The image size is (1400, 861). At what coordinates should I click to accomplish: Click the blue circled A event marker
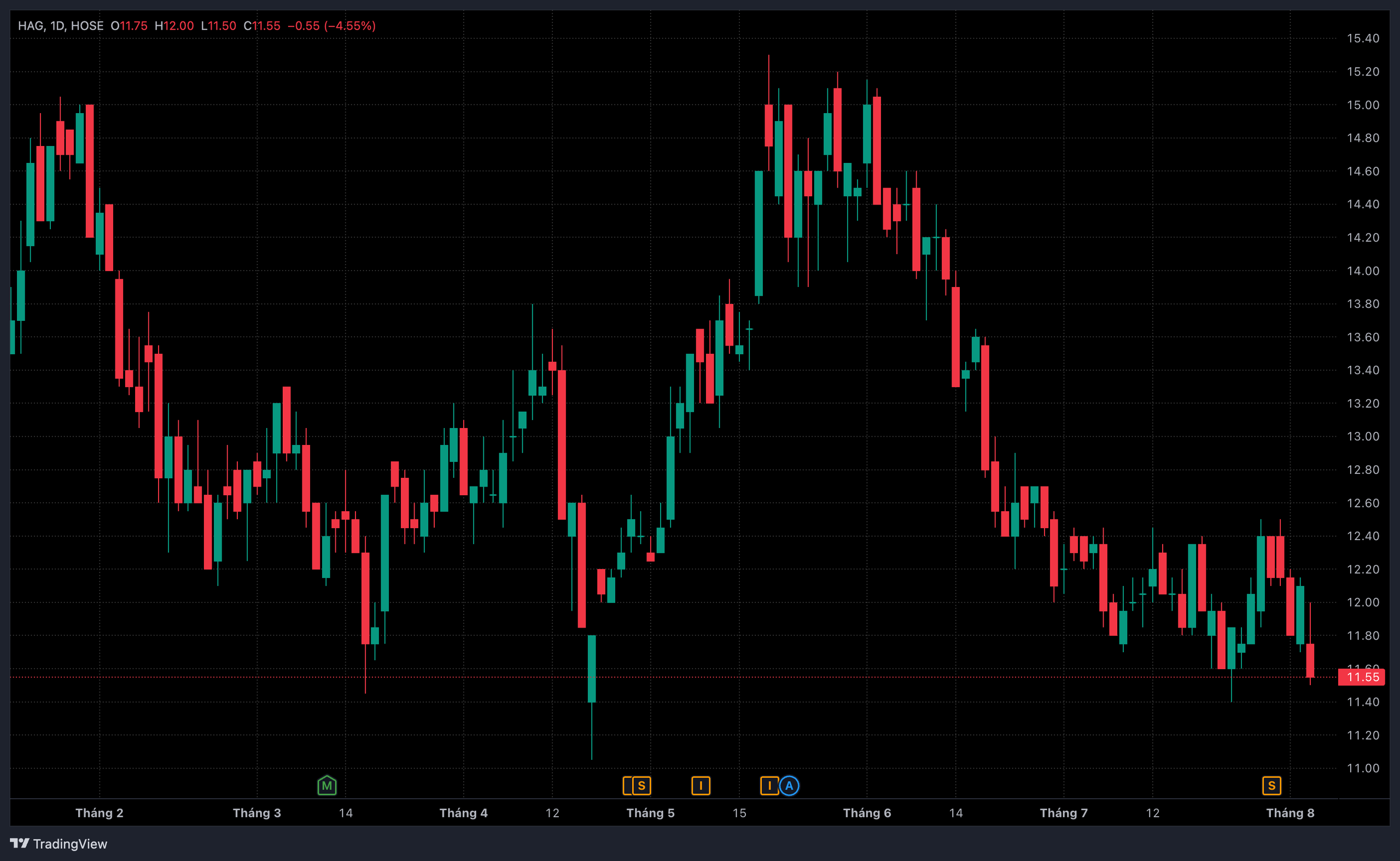[x=789, y=786]
